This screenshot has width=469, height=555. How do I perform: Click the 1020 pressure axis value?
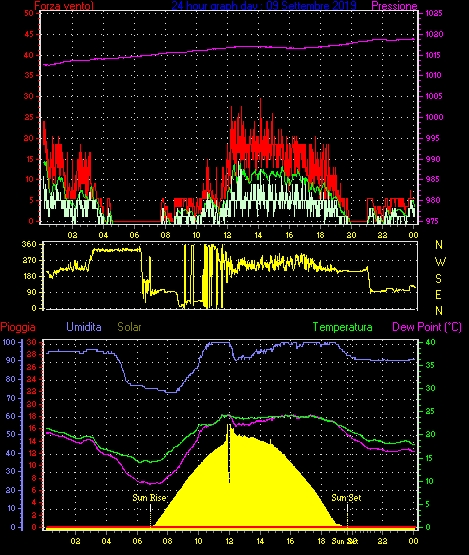tap(434, 34)
